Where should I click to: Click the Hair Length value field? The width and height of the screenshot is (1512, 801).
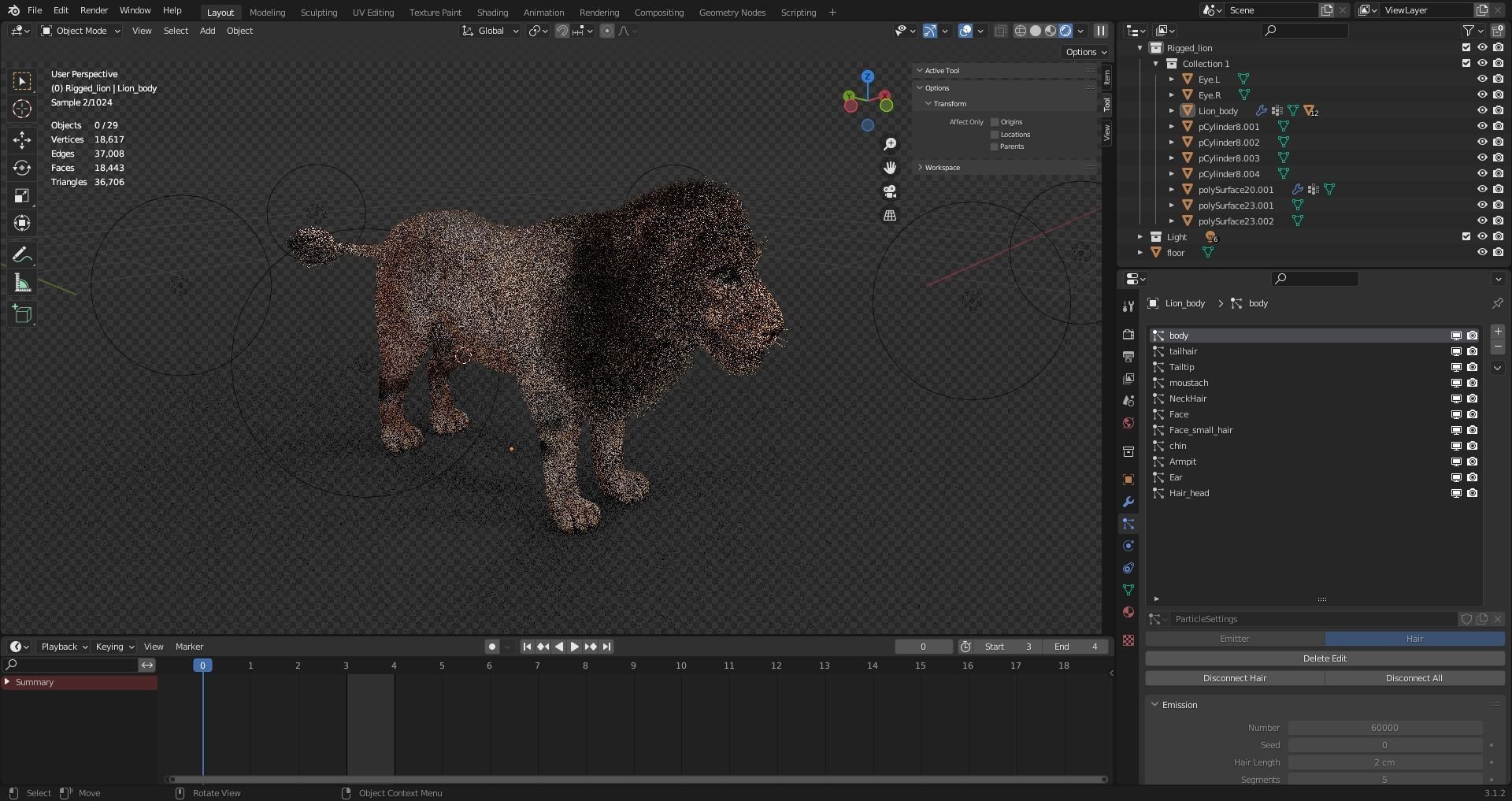click(1385, 762)
